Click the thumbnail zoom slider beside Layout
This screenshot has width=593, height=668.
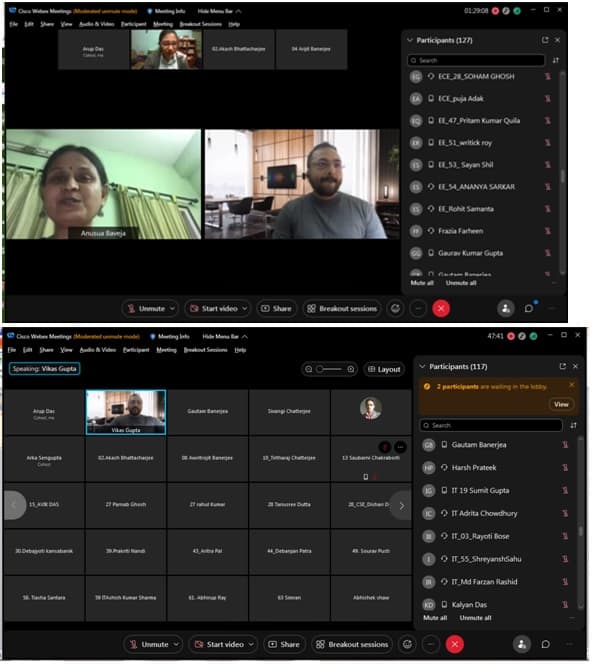click(x=330, y=369)
